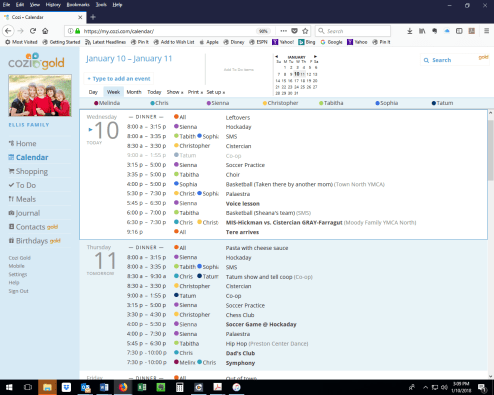Open a new browser tab with plus
Image resolution: width=494 pixels, height=395 pixels.
93,17
